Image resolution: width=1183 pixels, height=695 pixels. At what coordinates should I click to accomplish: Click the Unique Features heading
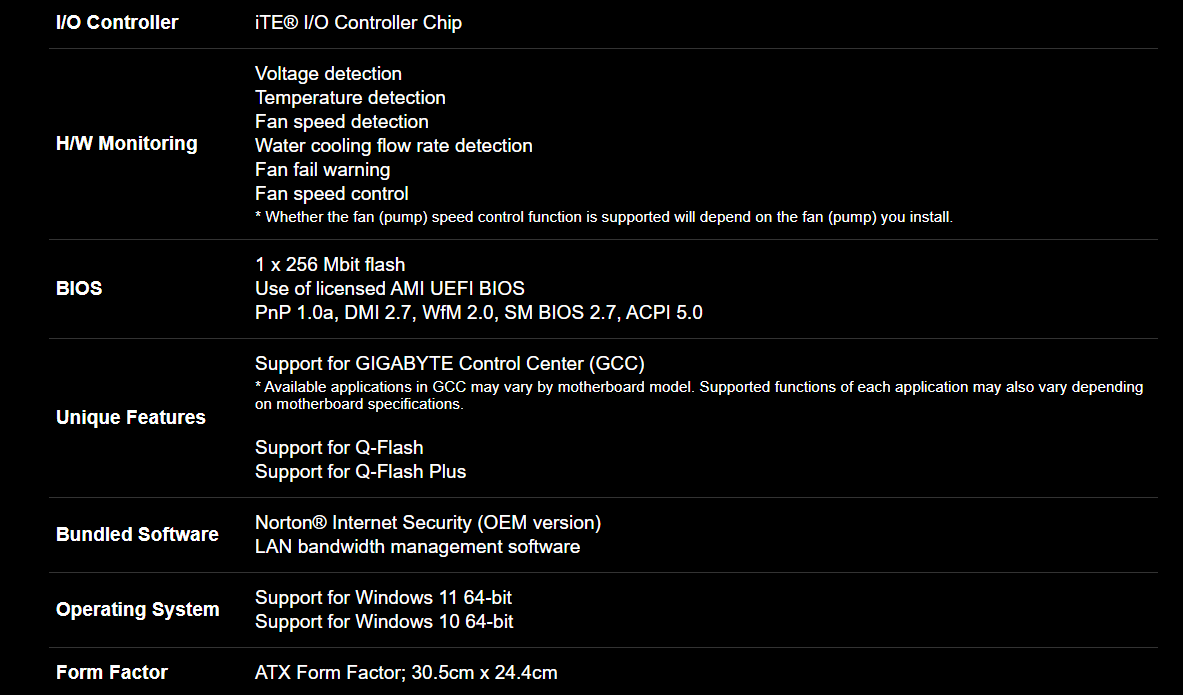[131, 417]
